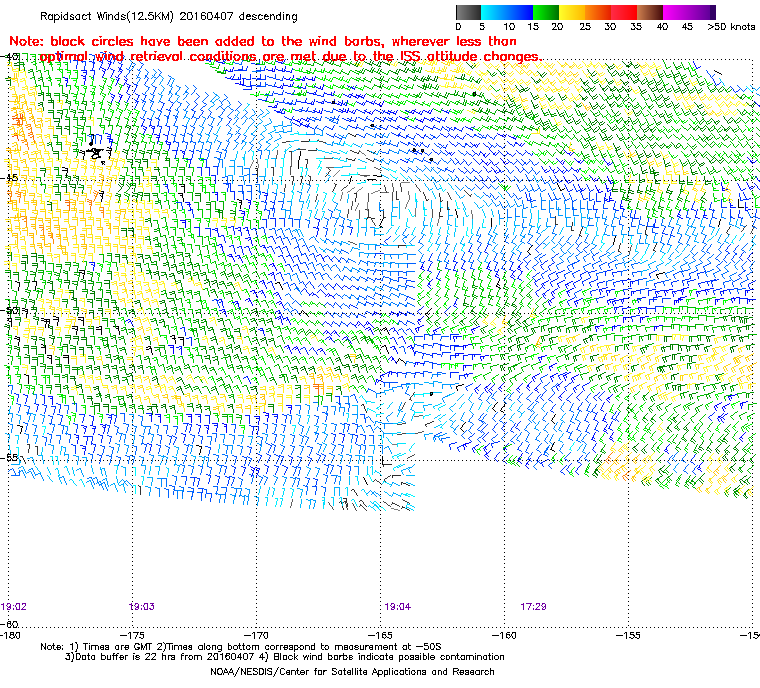Screen dimensions: 760x688
Task: Click the '-45' latitude axis label
Action: click(x=10, y=178)
